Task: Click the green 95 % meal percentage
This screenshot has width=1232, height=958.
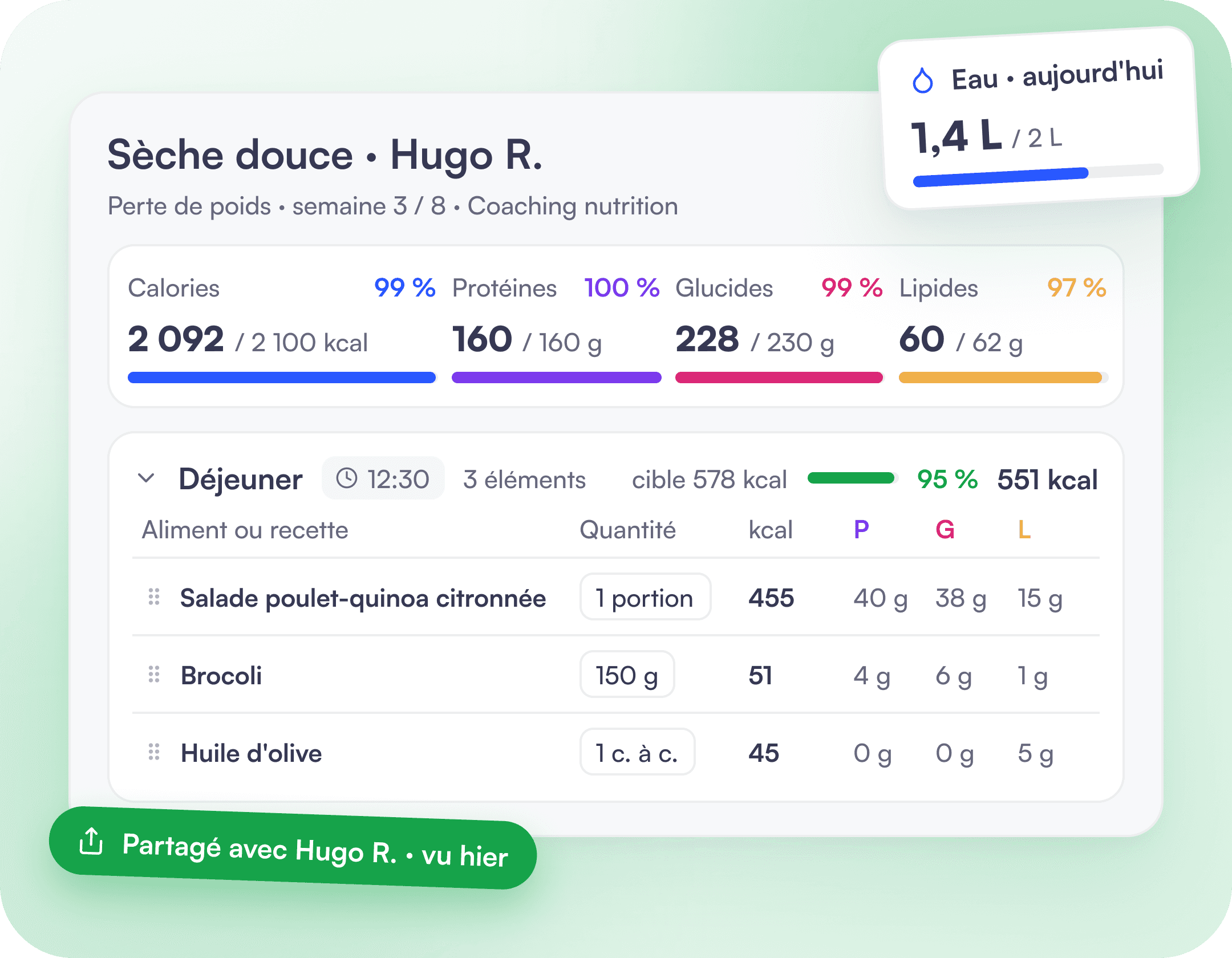Action: tap(947, 480)
